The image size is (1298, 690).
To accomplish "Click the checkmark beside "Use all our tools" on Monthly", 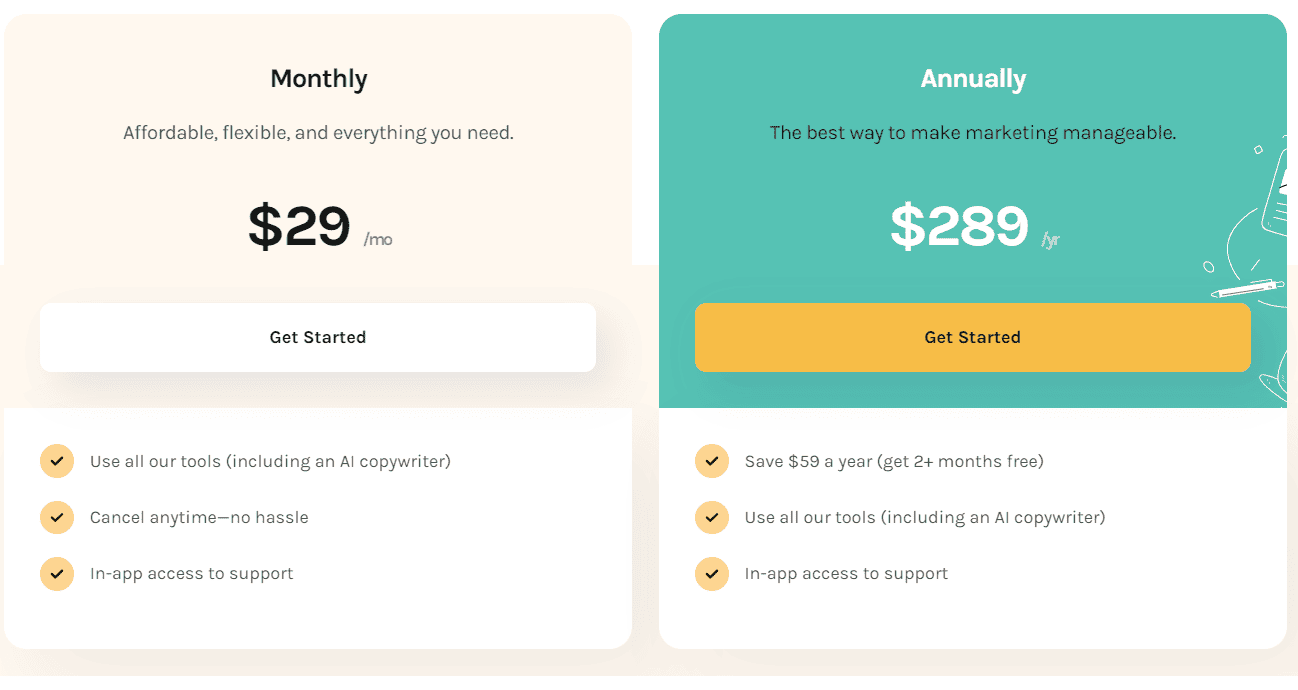I will pos(57,461).
